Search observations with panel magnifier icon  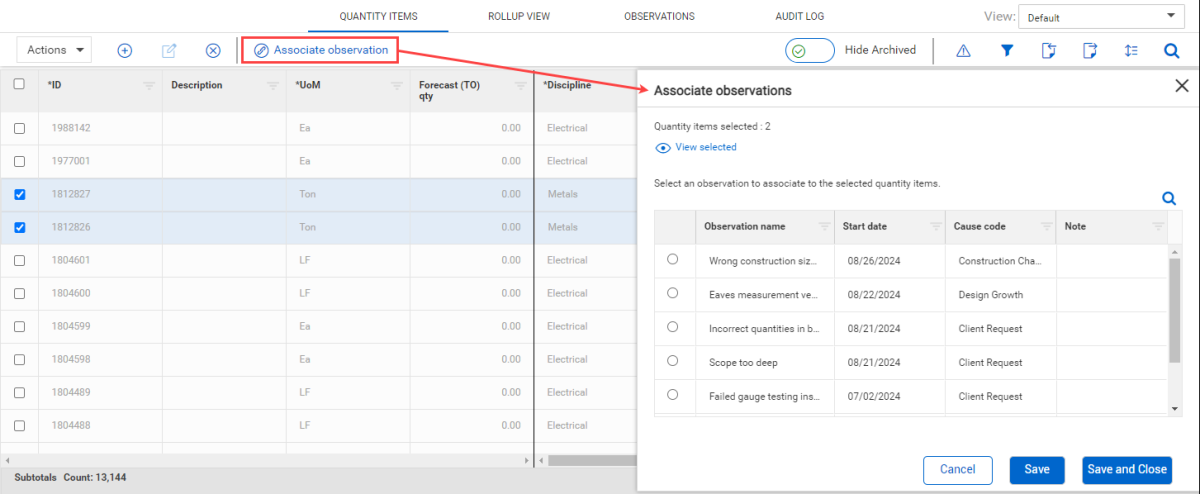pyautogui.click(x=1168, y=199)
